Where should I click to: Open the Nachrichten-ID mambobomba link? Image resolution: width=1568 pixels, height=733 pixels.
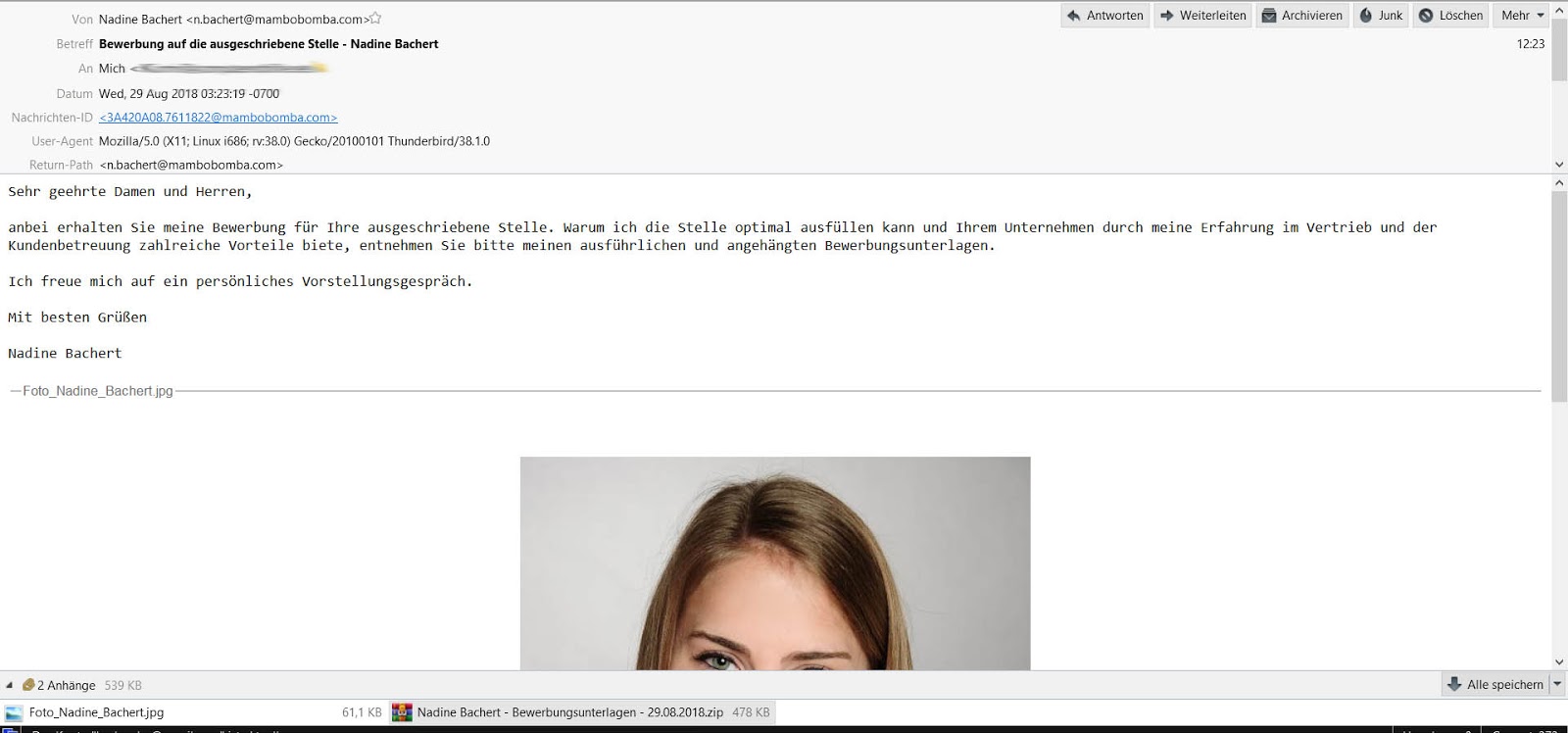tap(219, 118)
